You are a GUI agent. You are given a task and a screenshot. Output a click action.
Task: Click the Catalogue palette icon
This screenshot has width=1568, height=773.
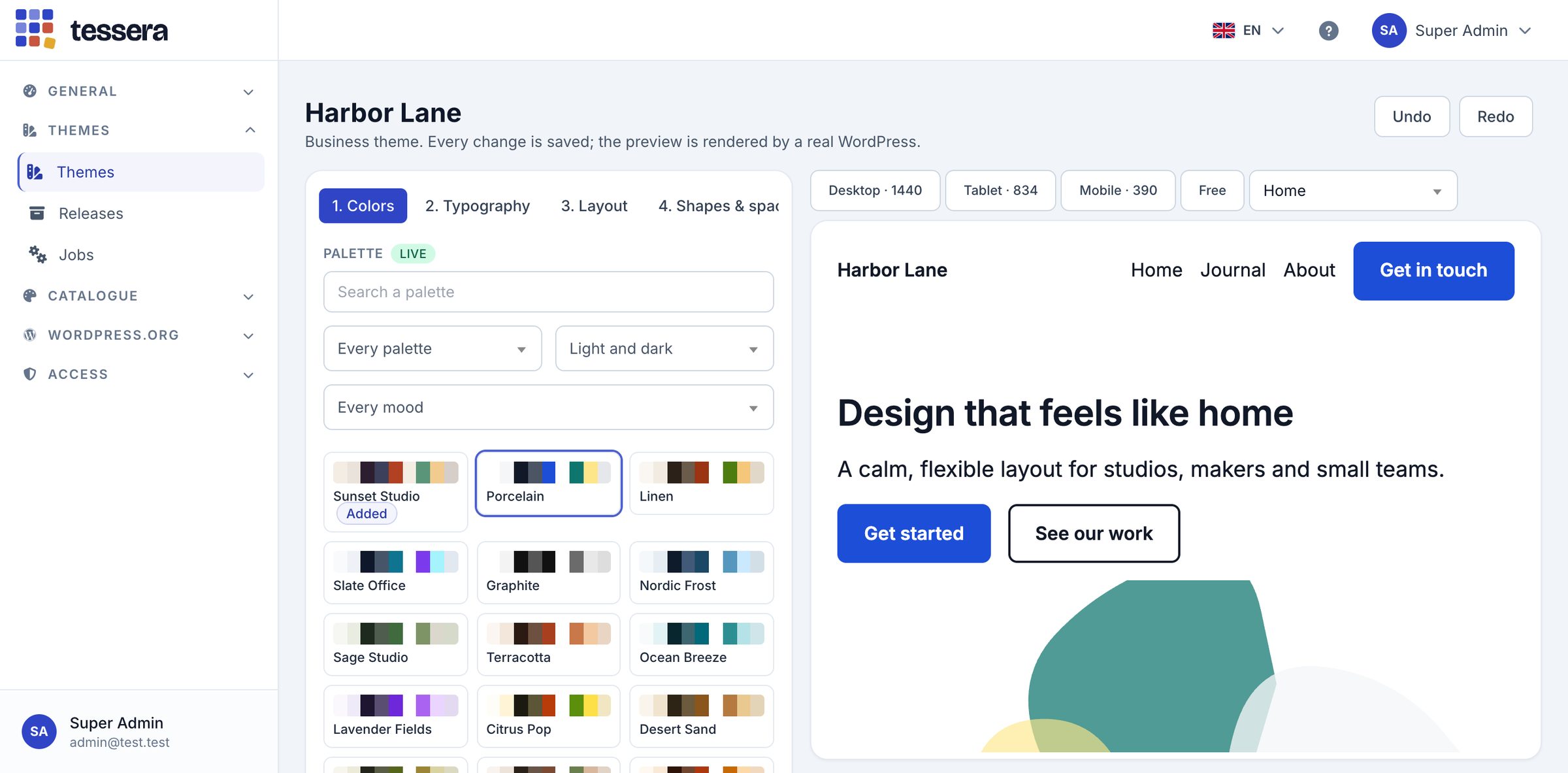(29, 295)
